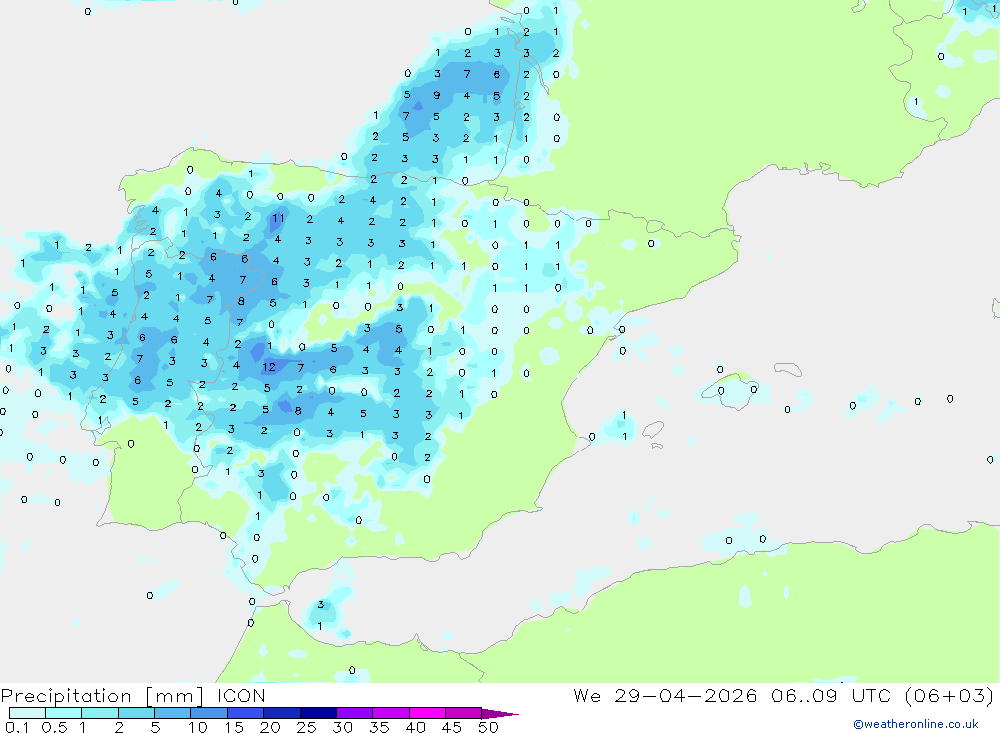Click the legend label '0.1'
The width and height of the screenshot is (1000, 733).
coord(17,727)
